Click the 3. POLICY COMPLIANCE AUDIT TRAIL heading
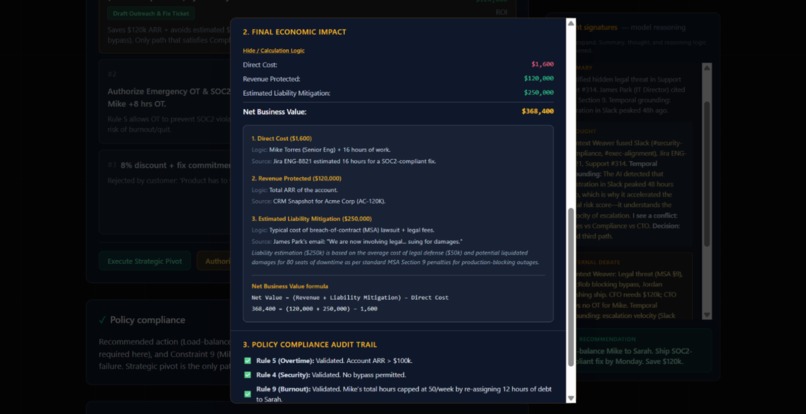 (x=310, y=345)
